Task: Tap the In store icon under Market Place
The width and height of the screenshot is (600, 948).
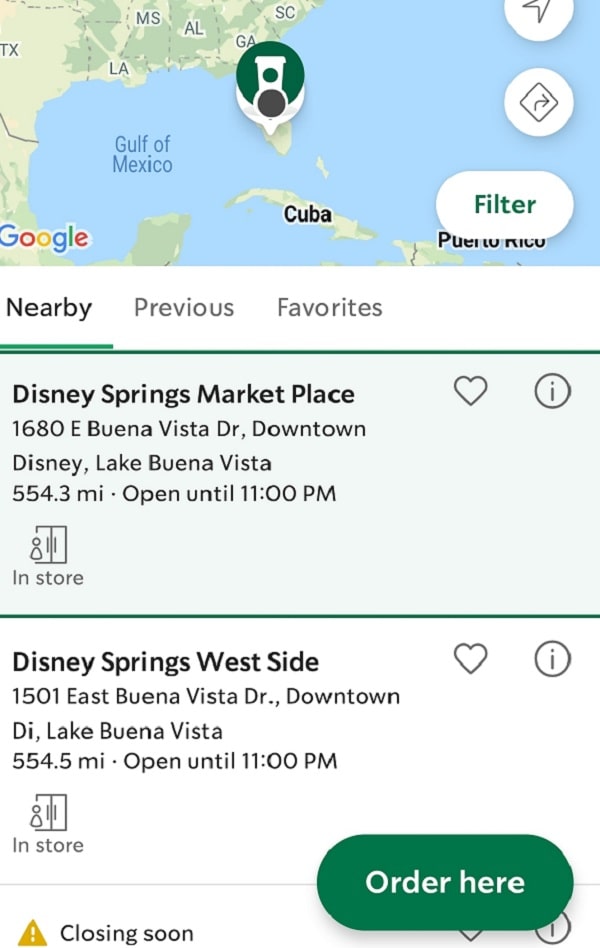Action: coord(48,544)
